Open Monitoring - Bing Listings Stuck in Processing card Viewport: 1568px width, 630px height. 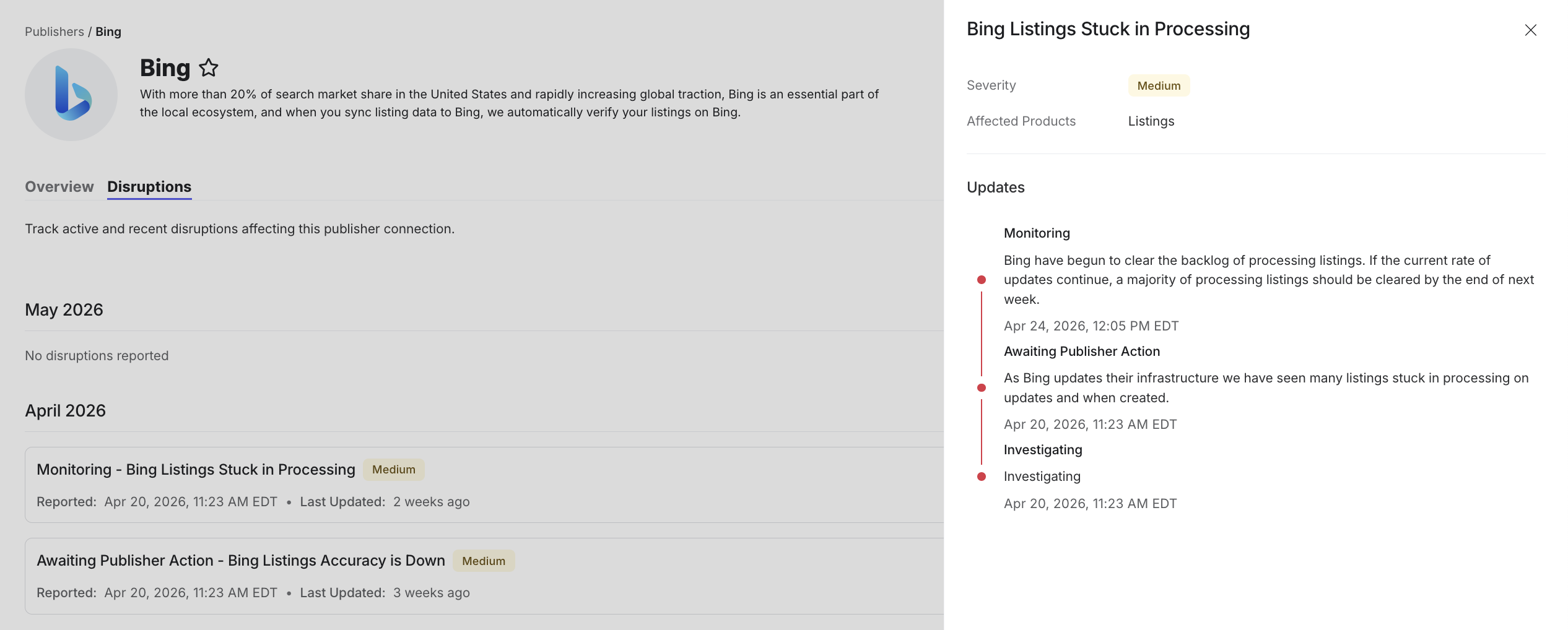pyautogui.click(x=484, y=485)
